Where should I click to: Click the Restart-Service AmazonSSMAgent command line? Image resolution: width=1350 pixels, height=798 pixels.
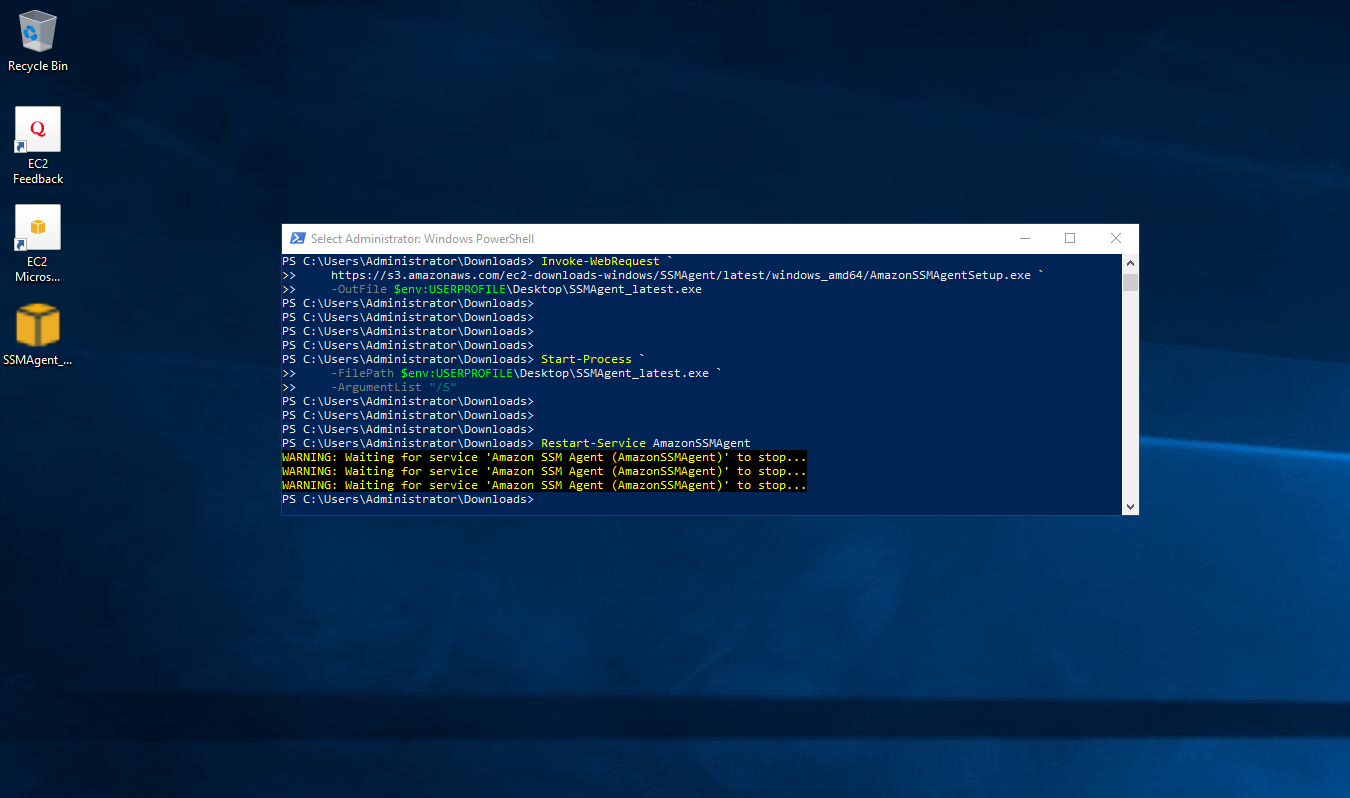click(516, 443)
